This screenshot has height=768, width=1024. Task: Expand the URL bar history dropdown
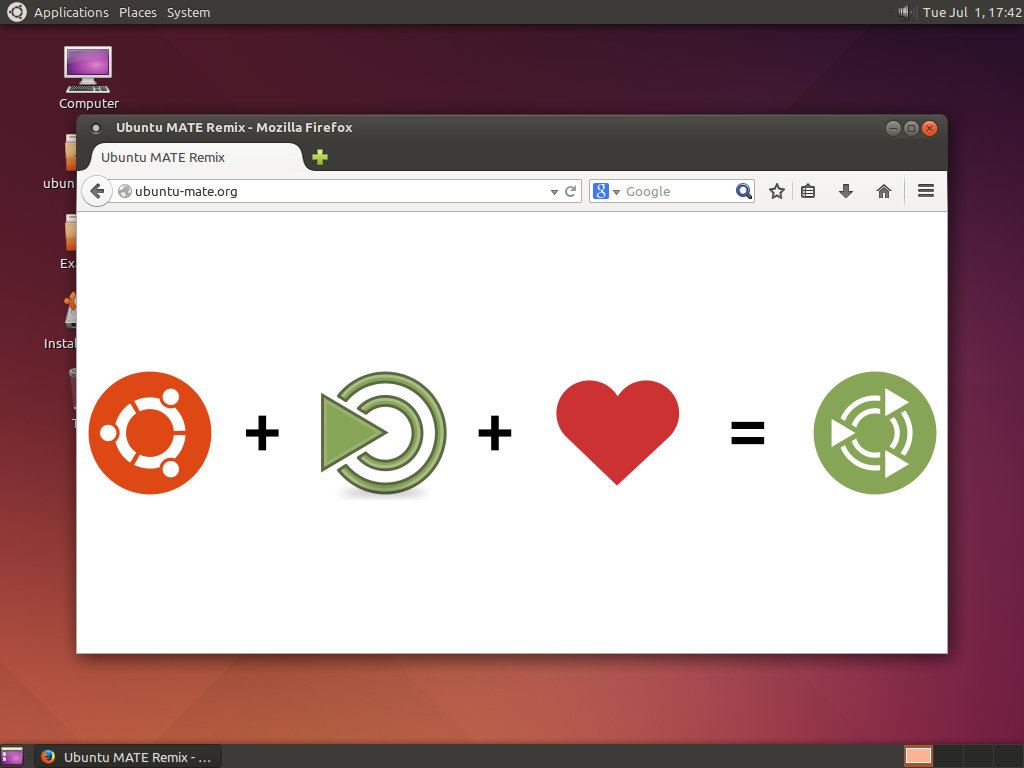pos(554,191)
